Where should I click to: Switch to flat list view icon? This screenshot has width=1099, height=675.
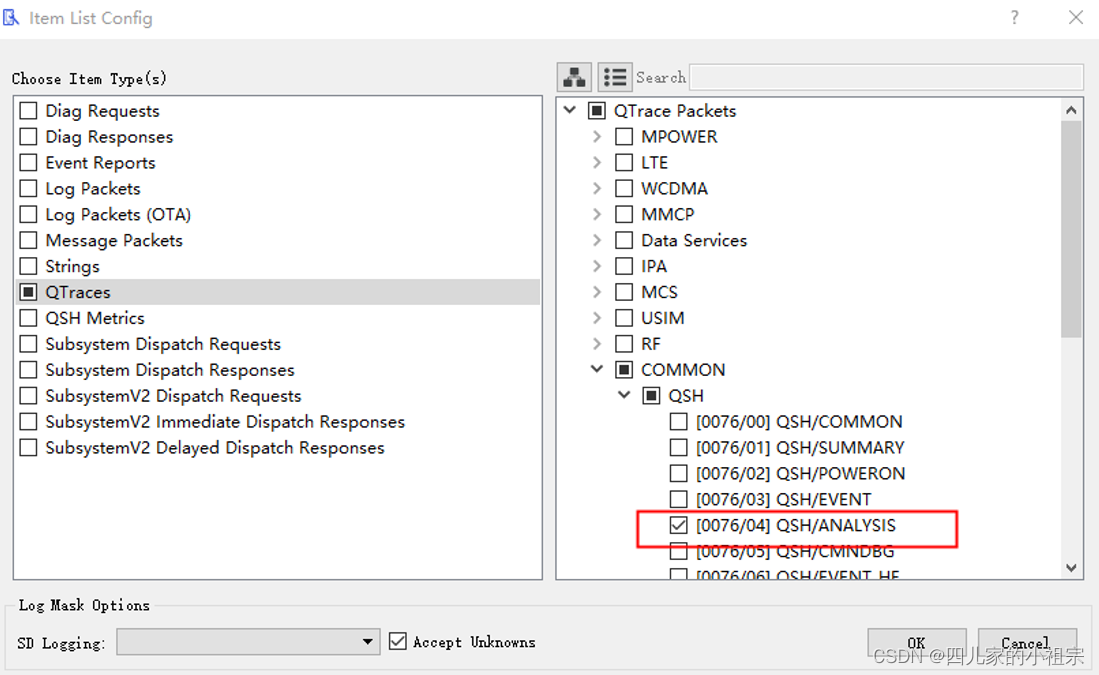coord(615,77)
